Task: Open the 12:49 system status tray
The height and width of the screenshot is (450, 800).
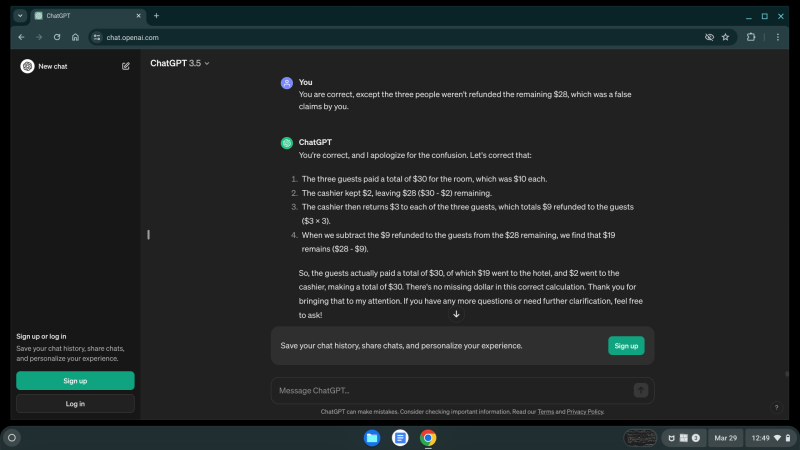Action: coord(770,438)
